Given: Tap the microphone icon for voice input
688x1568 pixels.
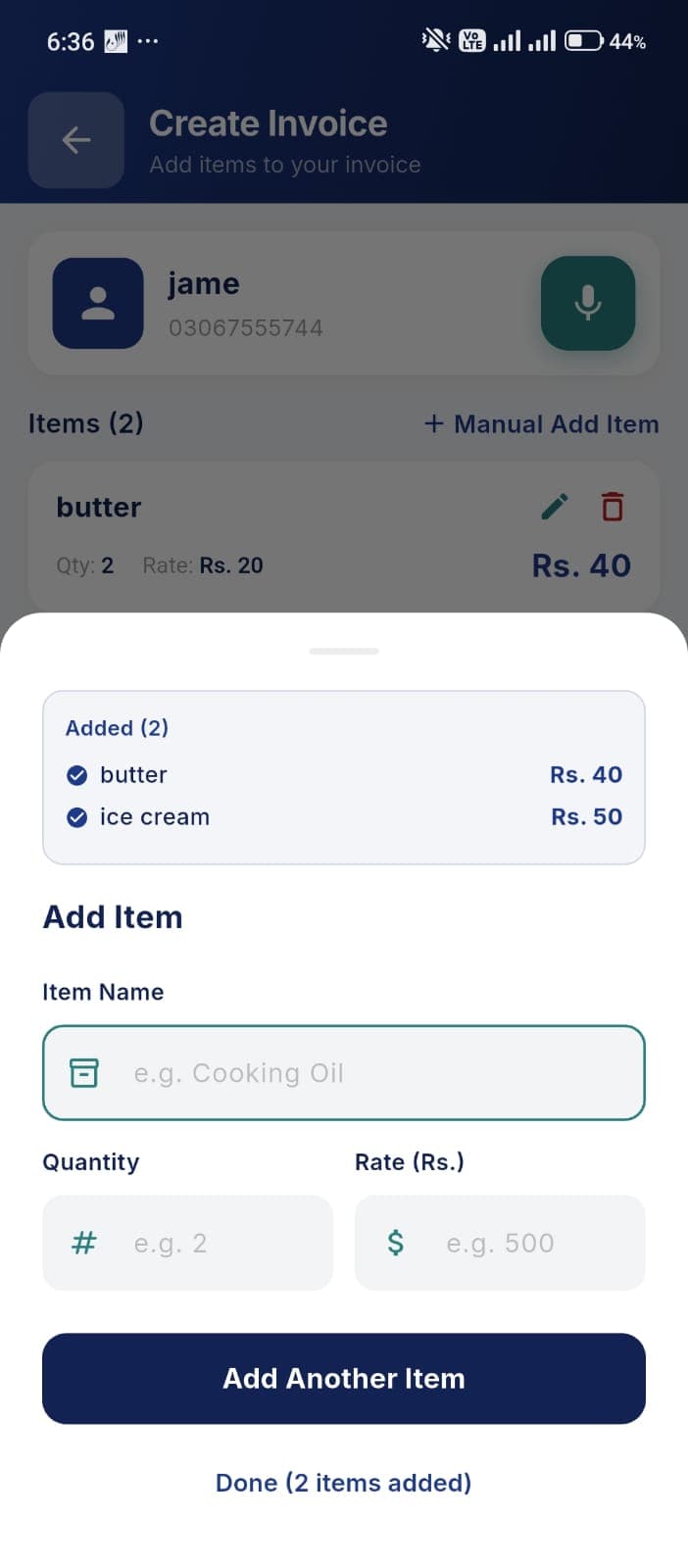Looking at the screenshot, I should click(587, 304).
